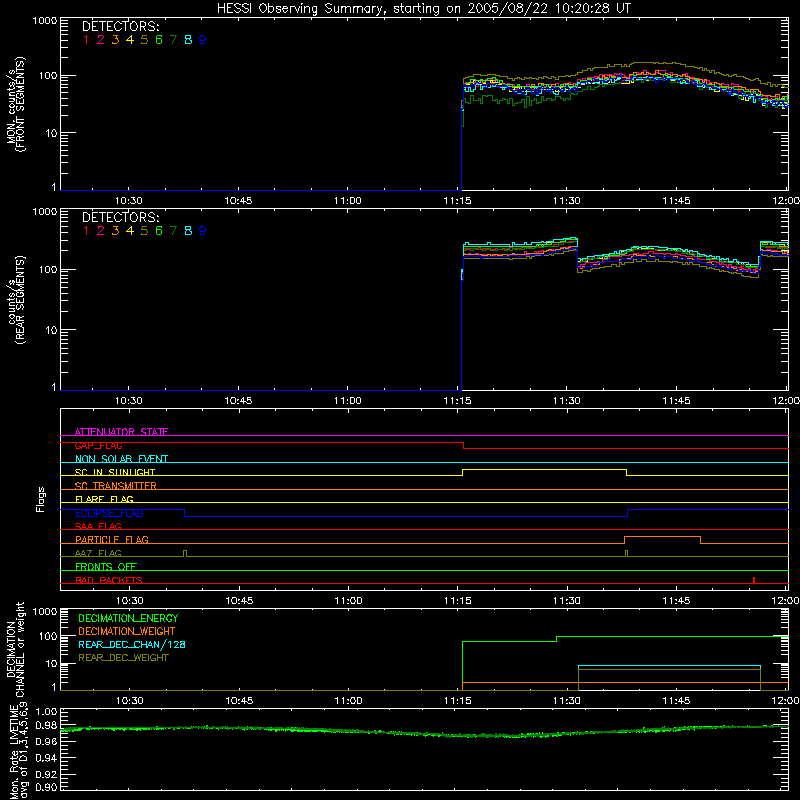The image size is (800, 800).
Task: Select blue detector 9 in front segments legend
Action: pyautogui.click(x=203, y=40)
